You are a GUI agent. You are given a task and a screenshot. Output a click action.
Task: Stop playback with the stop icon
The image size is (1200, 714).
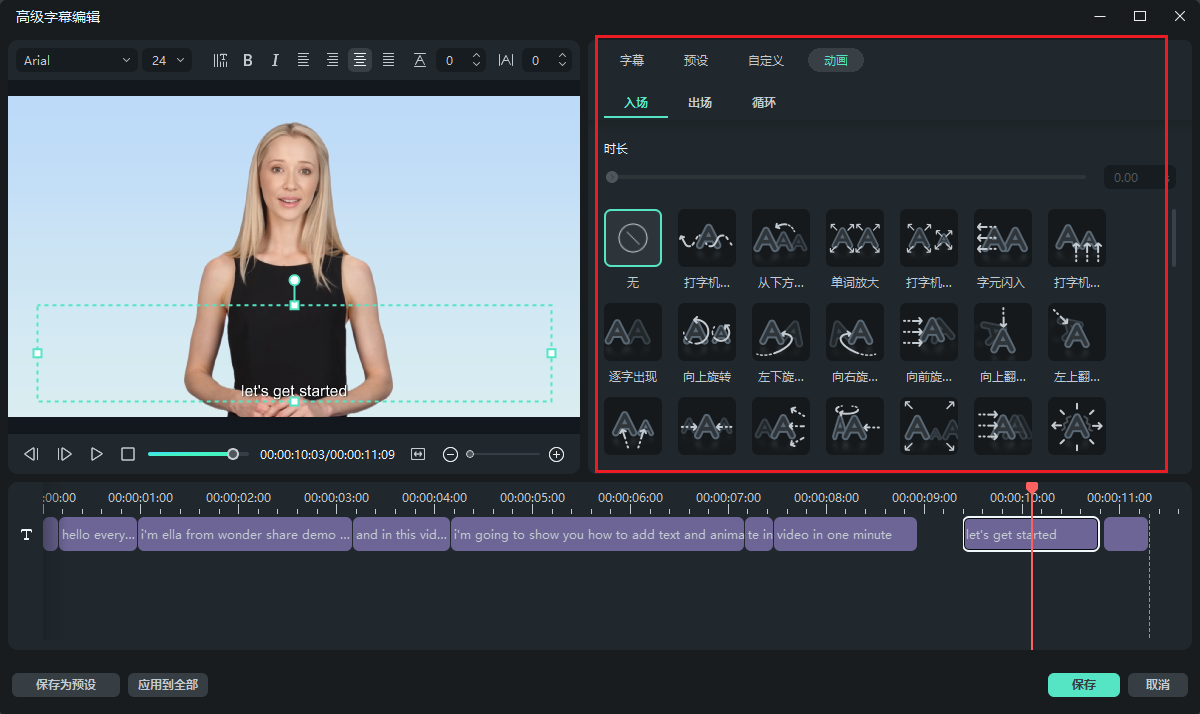tap(128, 454)
